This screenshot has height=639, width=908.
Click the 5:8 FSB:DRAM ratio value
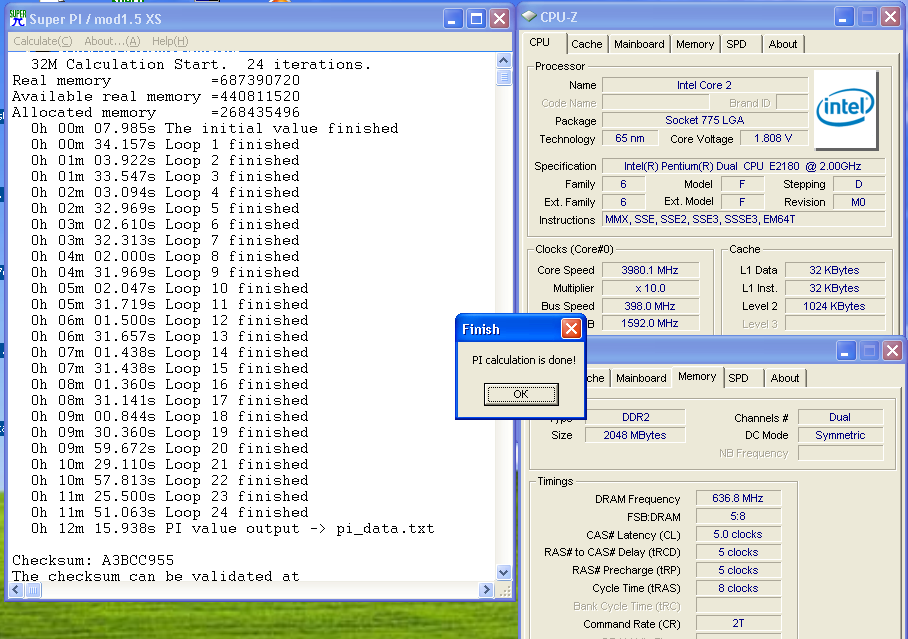[738, 516]
